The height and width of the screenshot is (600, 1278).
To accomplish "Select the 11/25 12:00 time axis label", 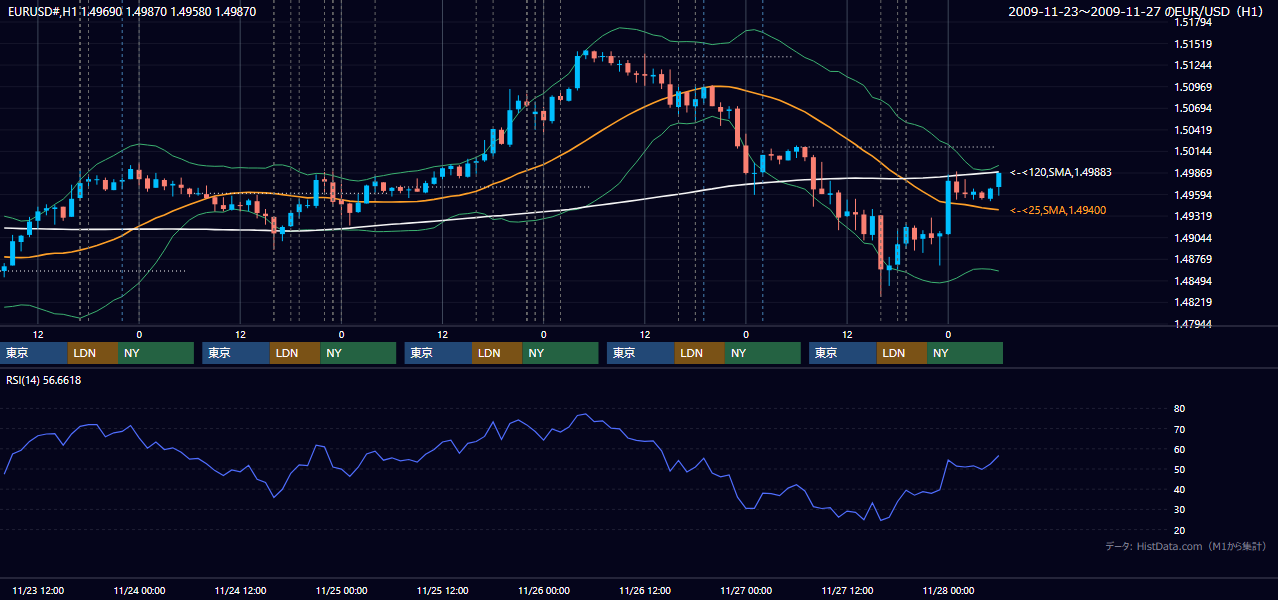I will (443, 591).
